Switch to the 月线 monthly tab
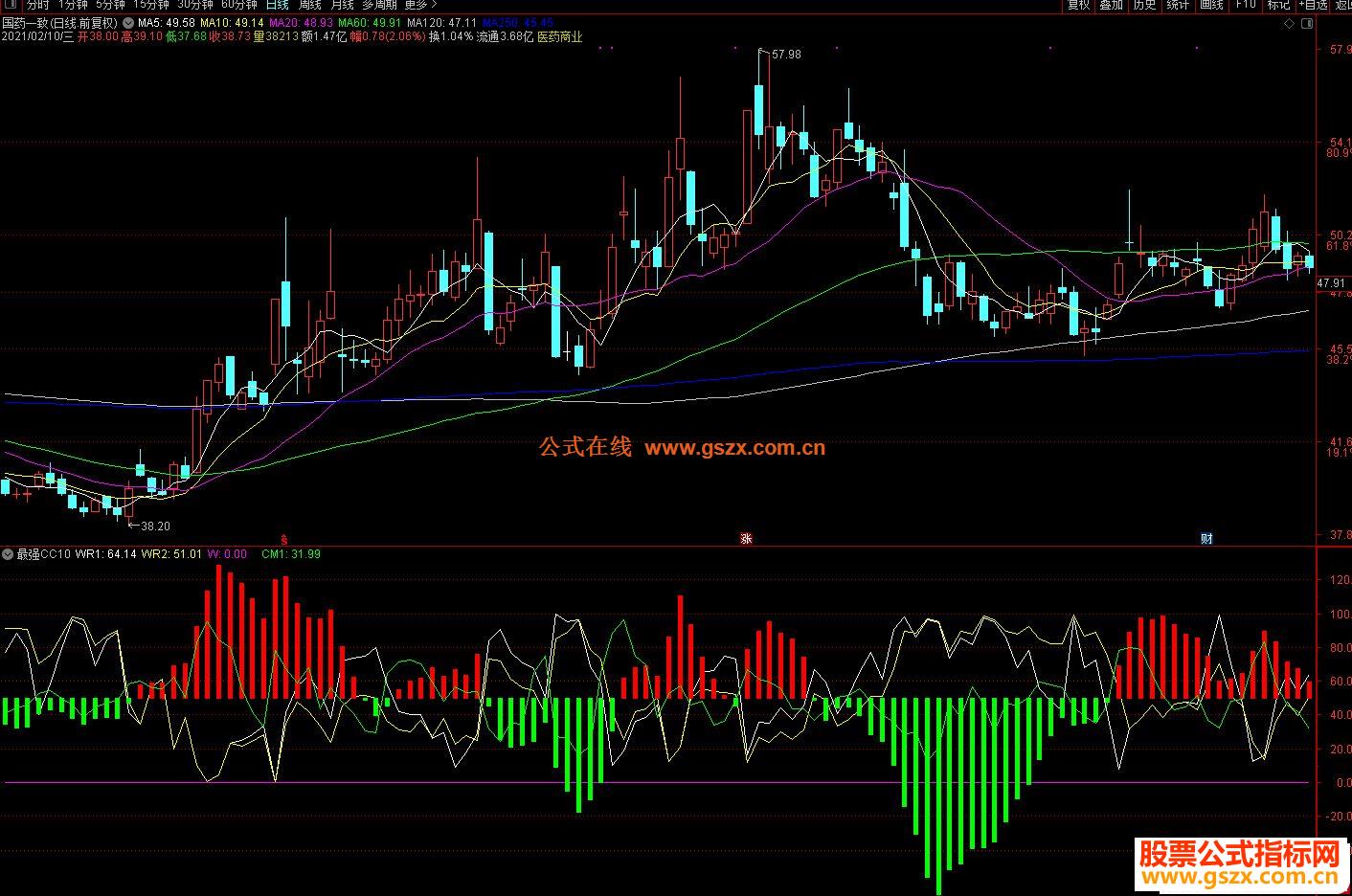 tap(342, 5)
